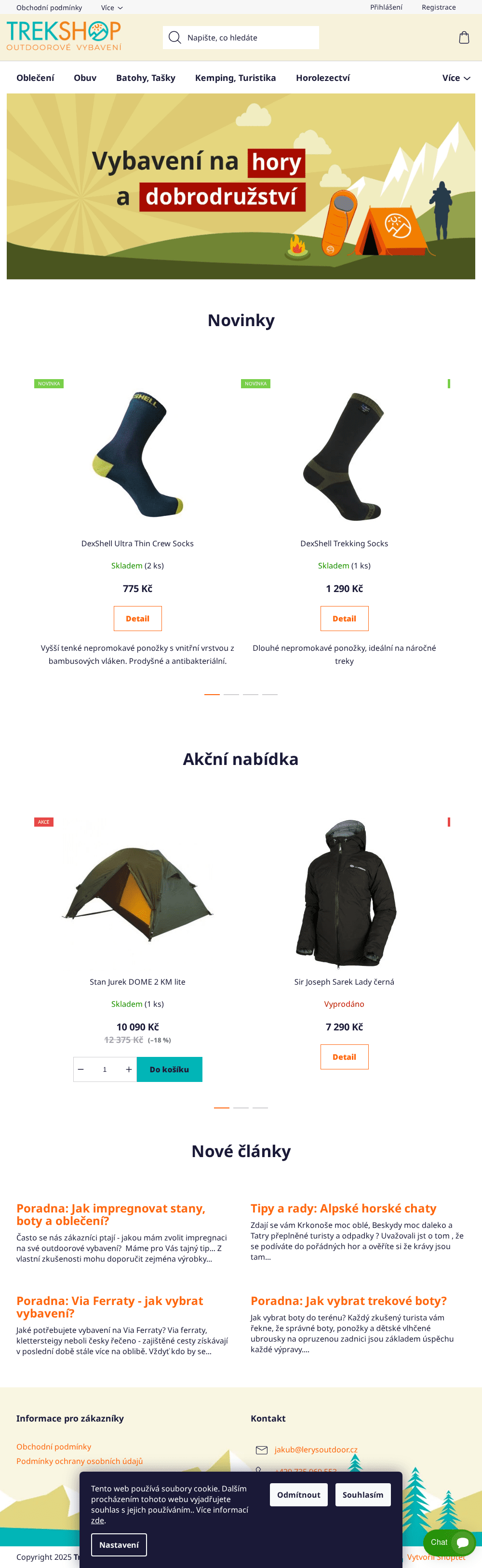Decrease tent quantity with minus icon
The image size is (482, 1568).
tap(80, 1069)
